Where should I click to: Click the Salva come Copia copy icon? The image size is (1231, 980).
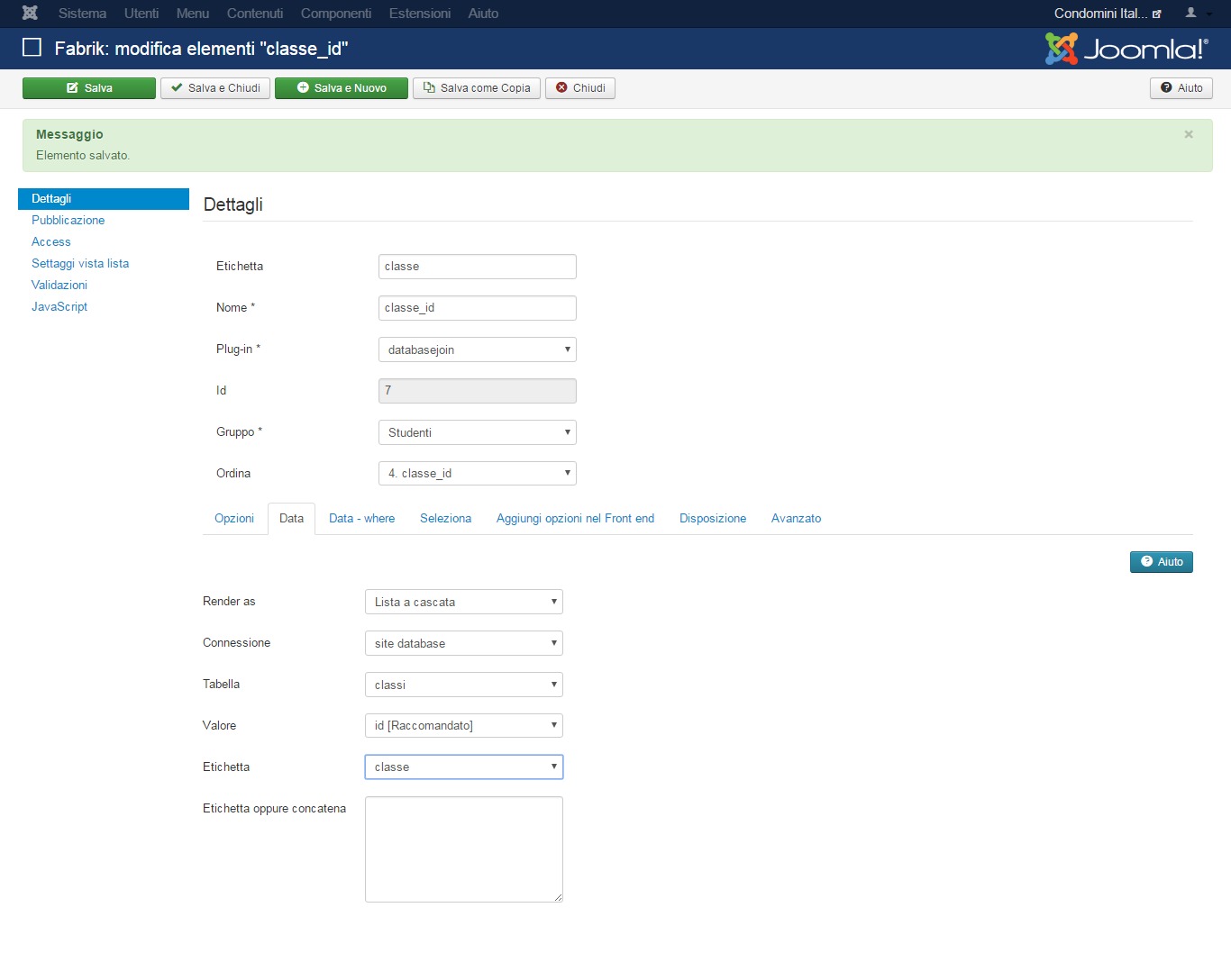tap(429, 87)
